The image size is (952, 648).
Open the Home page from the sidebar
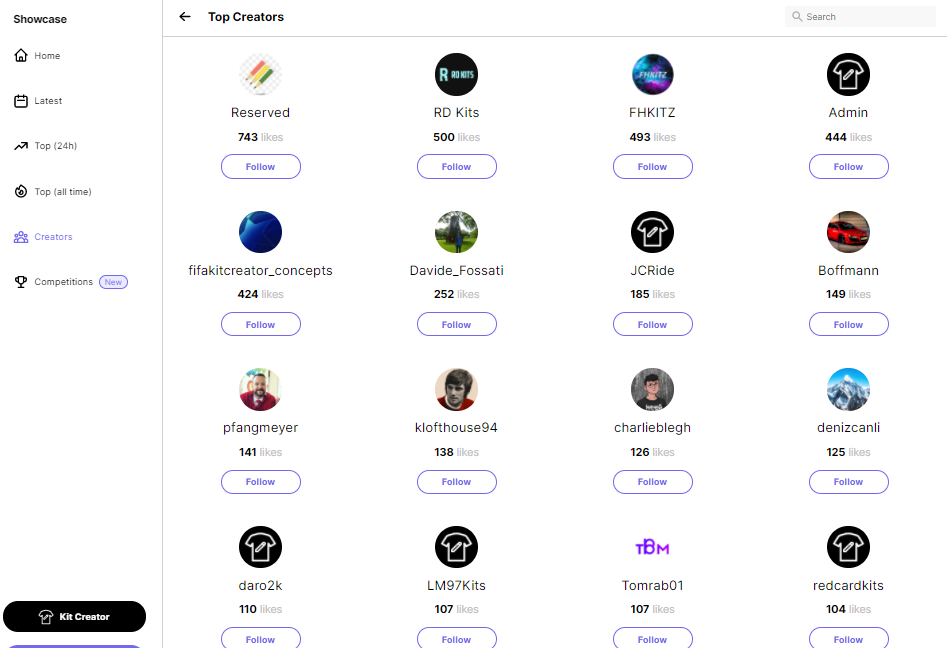[46, 56]
